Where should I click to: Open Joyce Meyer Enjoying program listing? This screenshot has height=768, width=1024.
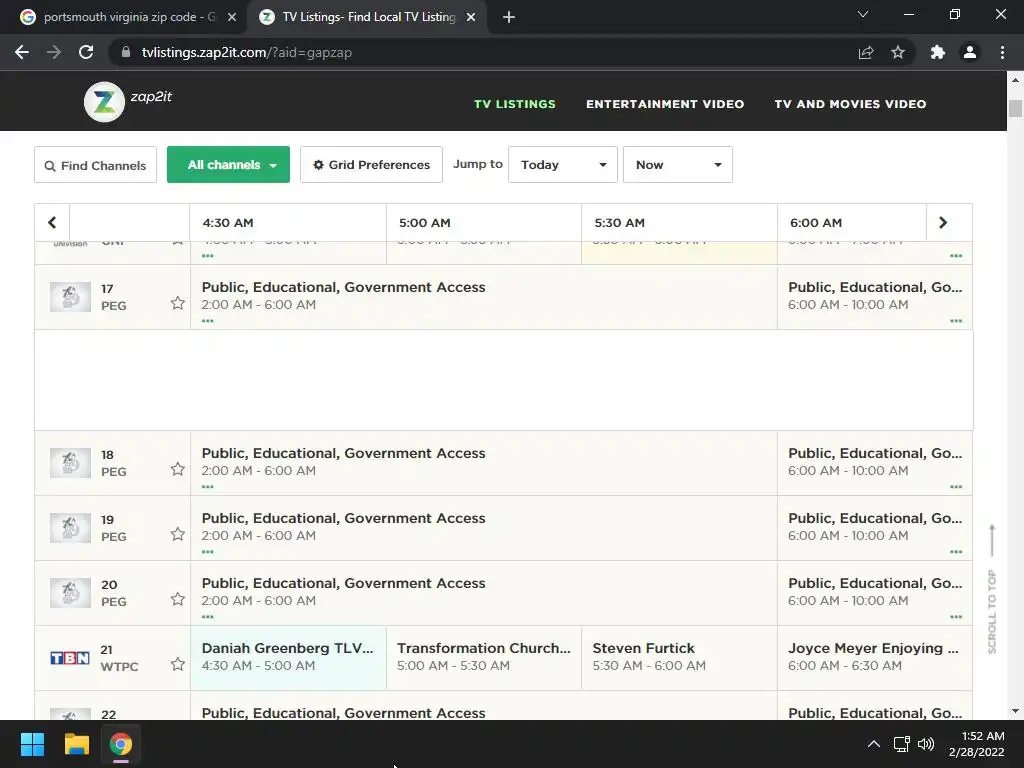pos(874,657)
